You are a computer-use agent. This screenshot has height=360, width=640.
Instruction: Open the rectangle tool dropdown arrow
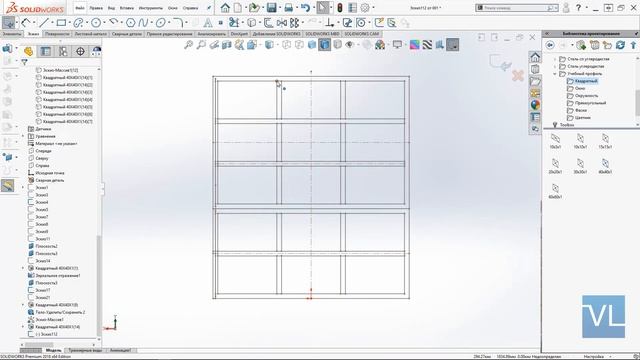69,23
